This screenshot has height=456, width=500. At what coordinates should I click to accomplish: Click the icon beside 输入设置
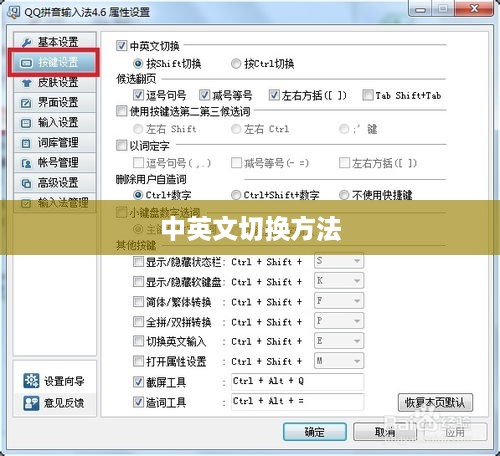[x=26, y=123]
